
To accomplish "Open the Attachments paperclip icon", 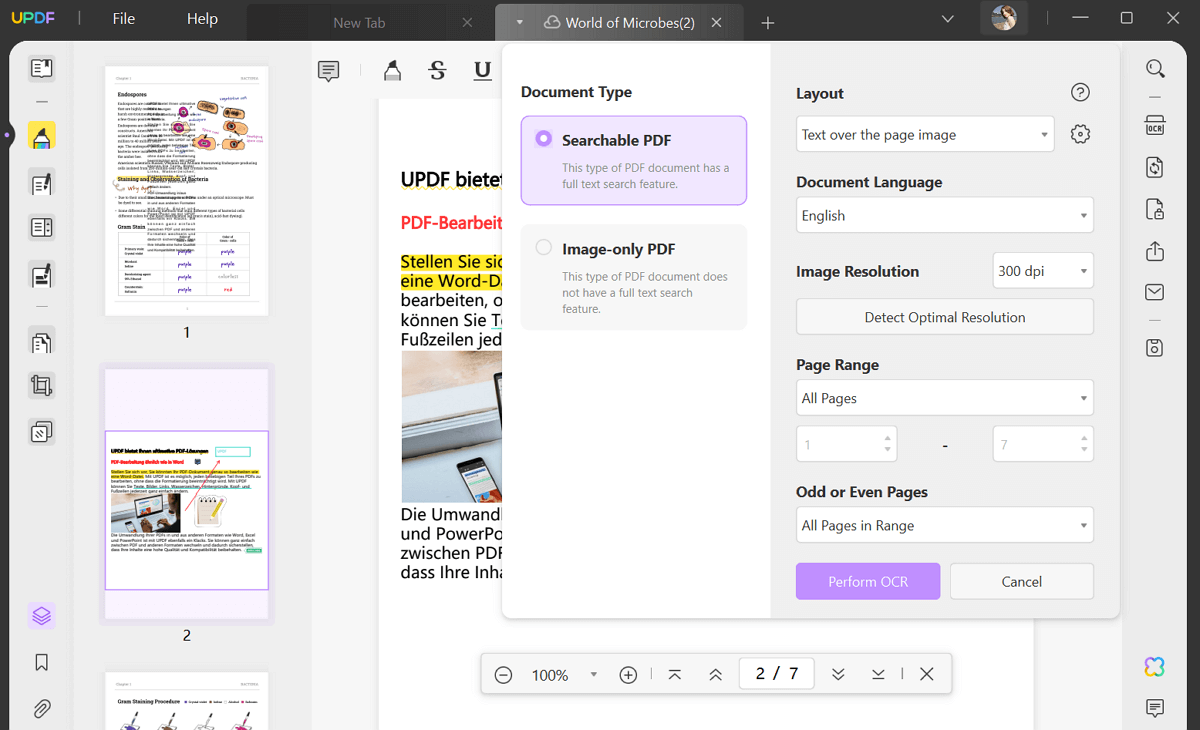I will [41, 709].
